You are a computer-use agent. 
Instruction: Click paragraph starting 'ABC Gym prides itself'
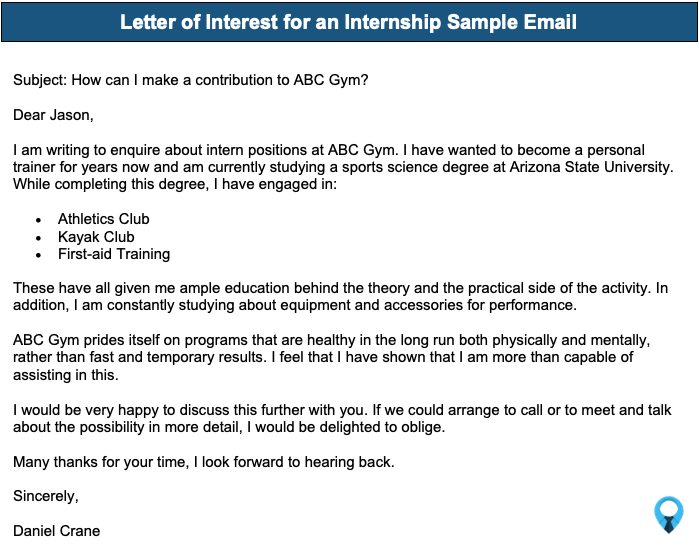coord(332,357)
